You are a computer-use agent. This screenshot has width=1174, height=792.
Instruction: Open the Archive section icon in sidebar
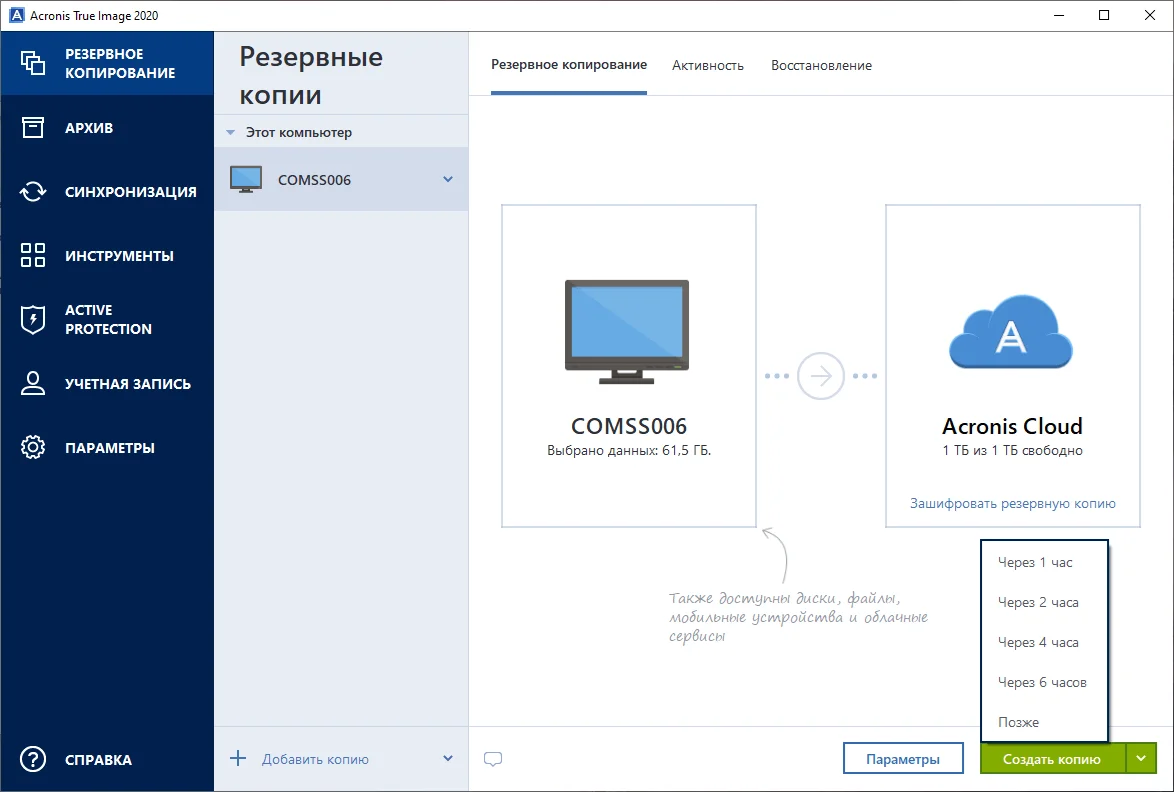pos(33,127)
